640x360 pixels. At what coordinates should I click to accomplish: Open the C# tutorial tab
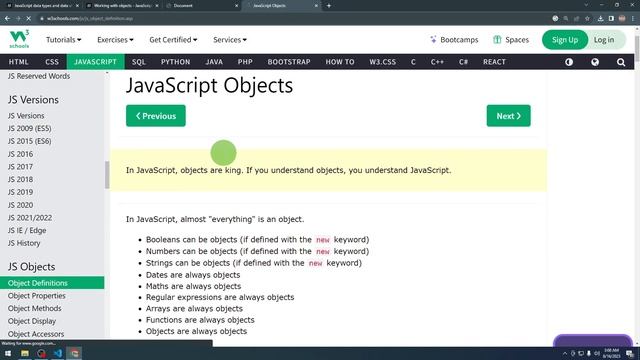click(463, 62)
